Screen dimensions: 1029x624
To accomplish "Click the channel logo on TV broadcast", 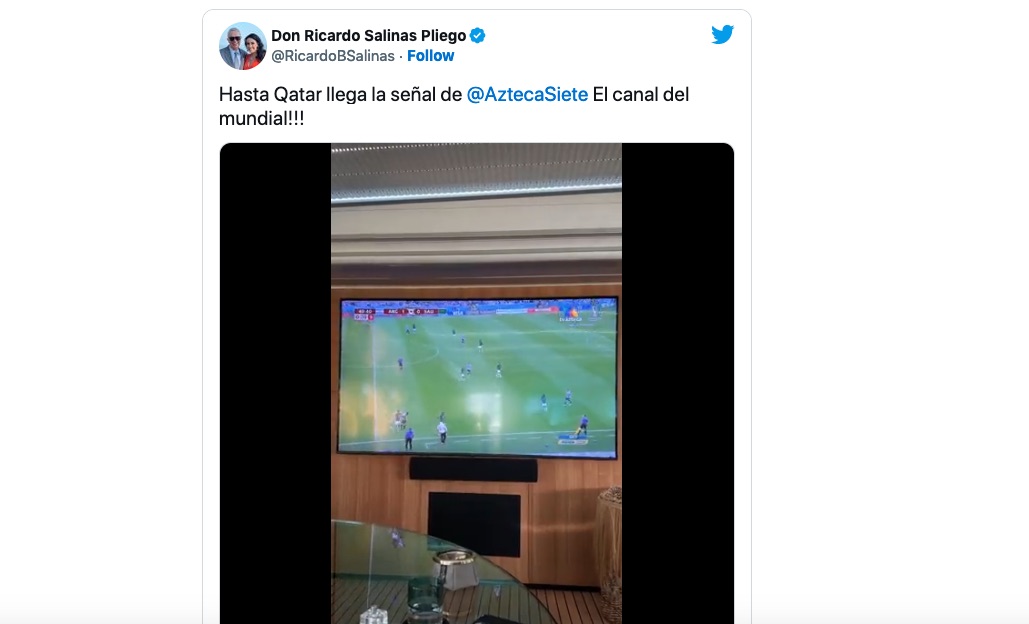I will [x=570, y=315].
